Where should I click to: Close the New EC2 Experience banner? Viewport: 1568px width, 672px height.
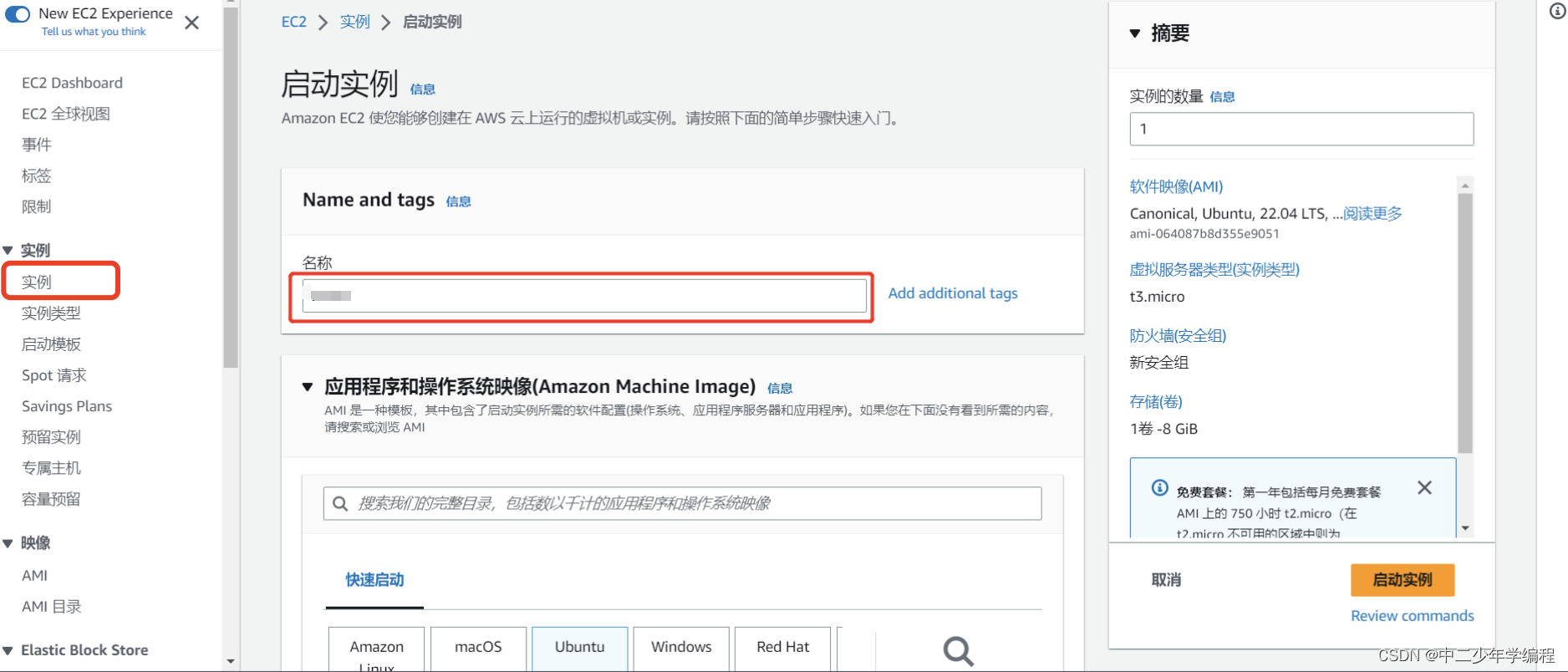click(x=191, y=23)
